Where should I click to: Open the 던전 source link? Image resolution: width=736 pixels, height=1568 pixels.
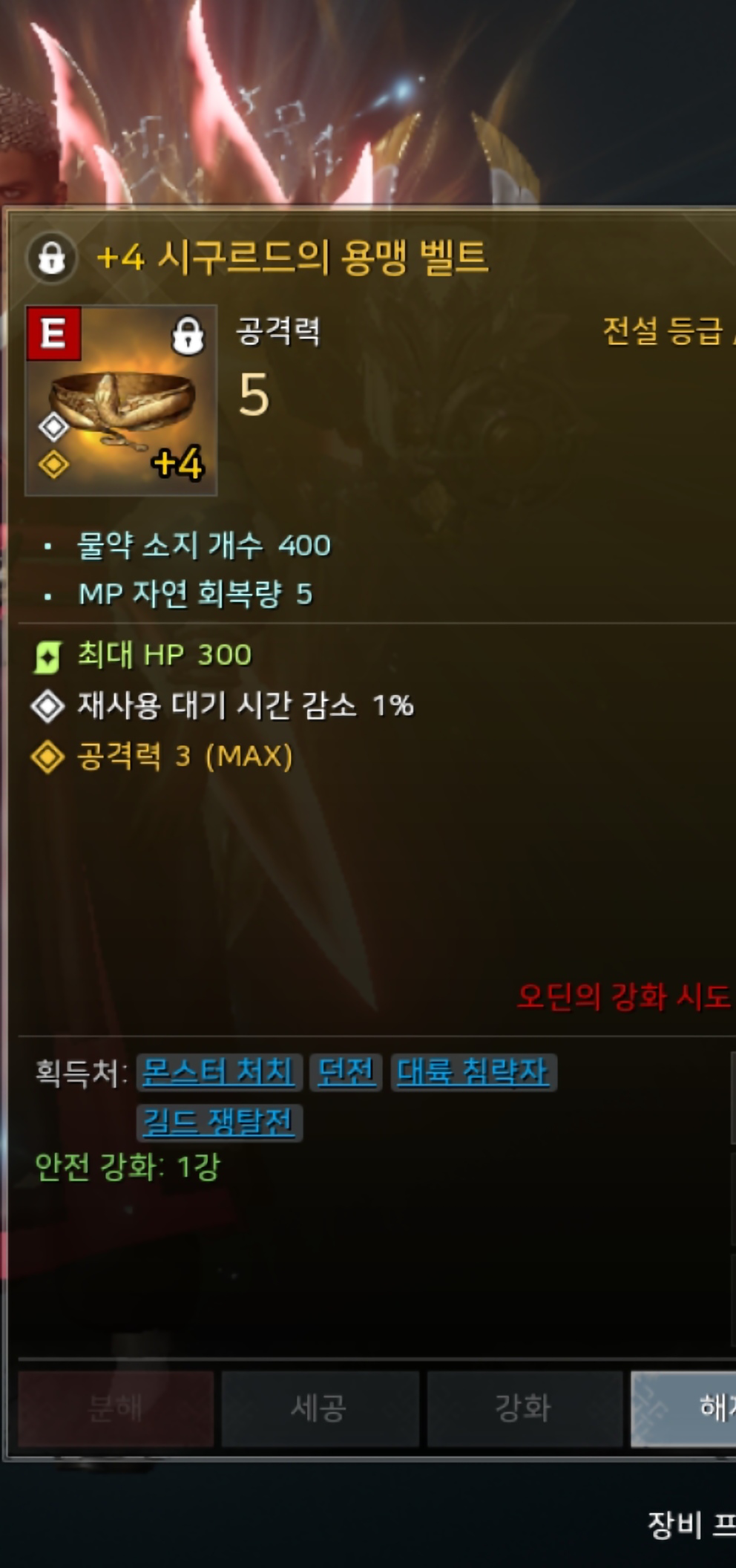coord(346,1072)
